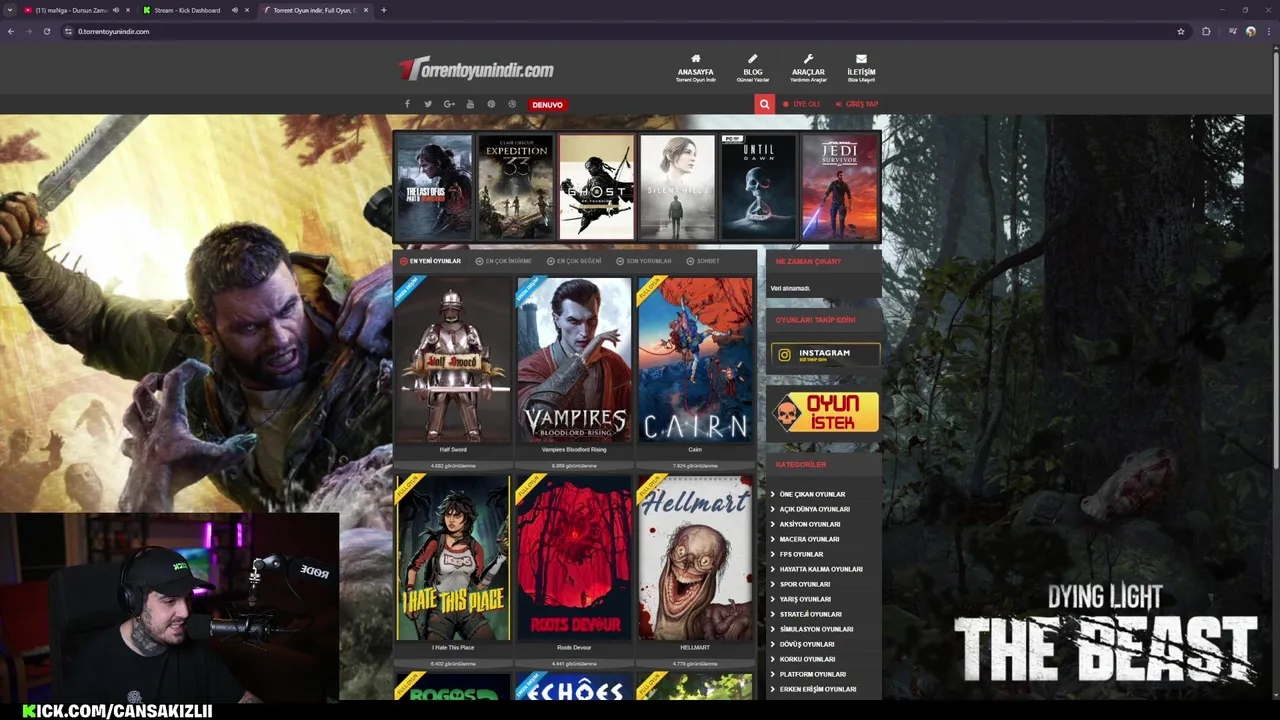
Task: Open Until Dawn game cover
Action: tap(758, 187)
